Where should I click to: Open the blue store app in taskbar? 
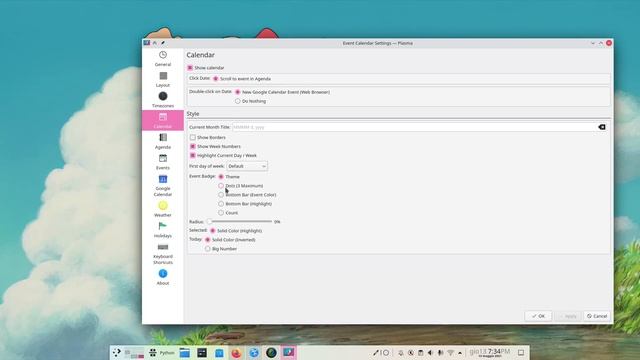(x=219, y=352)
